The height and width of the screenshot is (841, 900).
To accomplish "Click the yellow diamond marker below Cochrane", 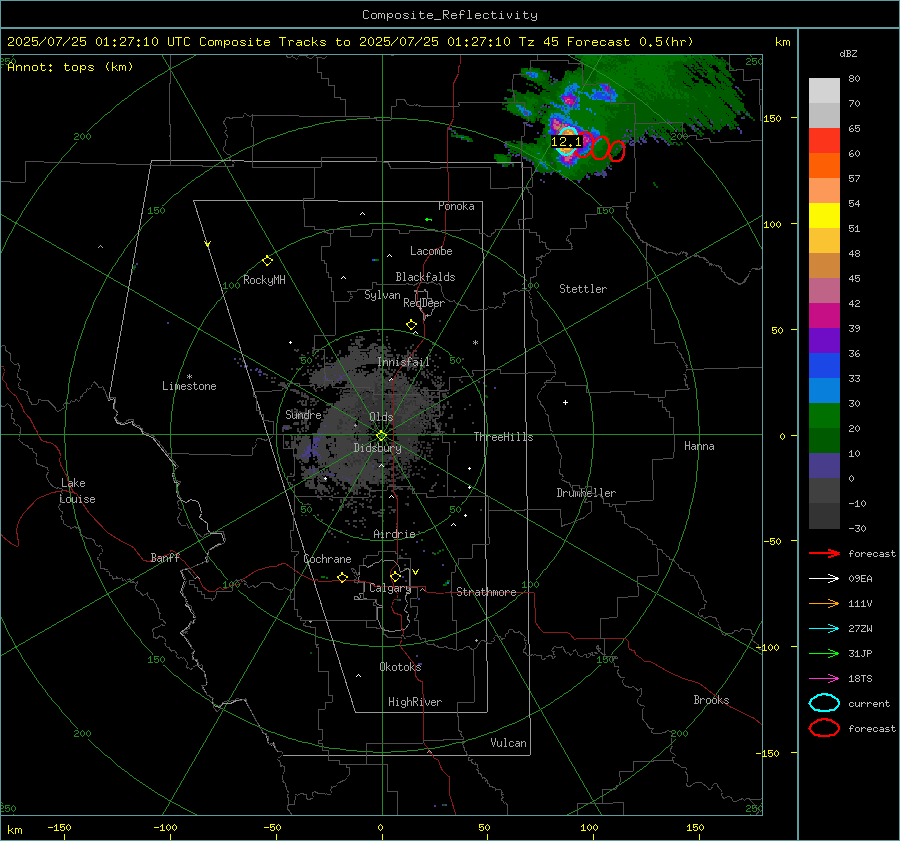I will click(x=343, y=577).
